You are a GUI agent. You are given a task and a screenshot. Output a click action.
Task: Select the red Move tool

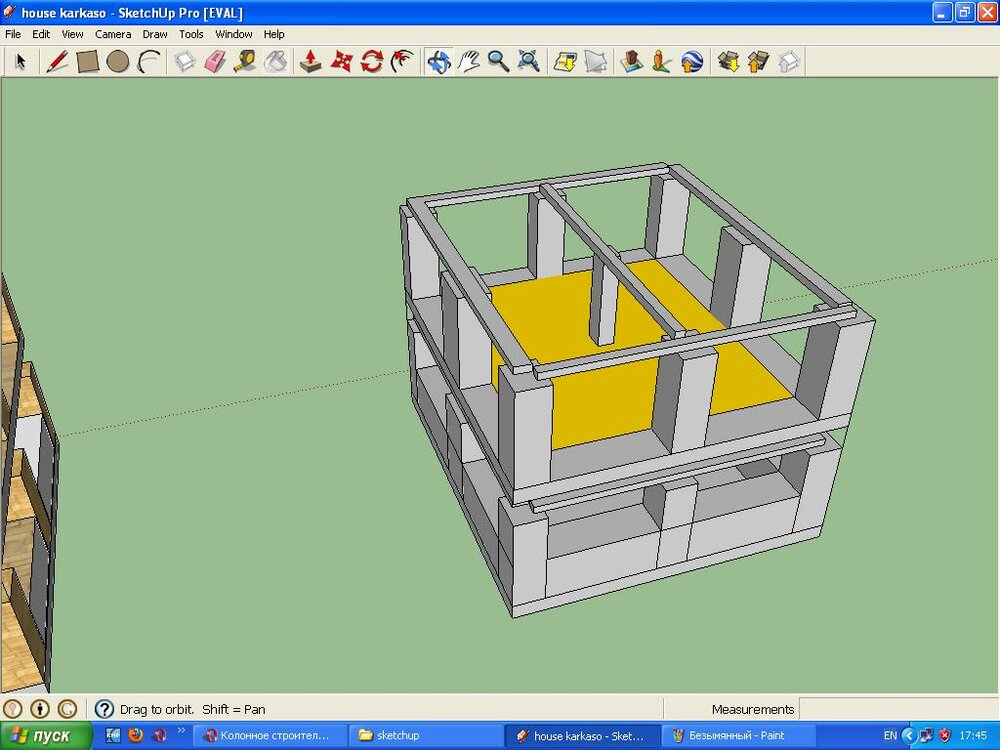(342, 62)
